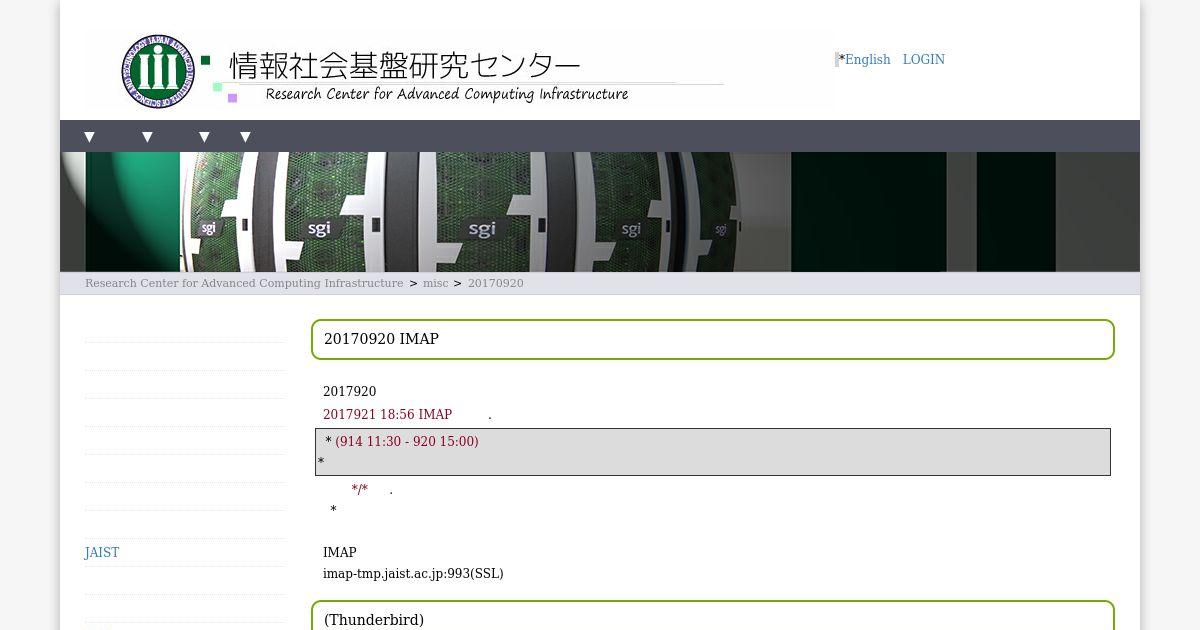Click the JAIST institute seal logo
Viewport: 1200px width, 630px height.
[x=158, y=71]
